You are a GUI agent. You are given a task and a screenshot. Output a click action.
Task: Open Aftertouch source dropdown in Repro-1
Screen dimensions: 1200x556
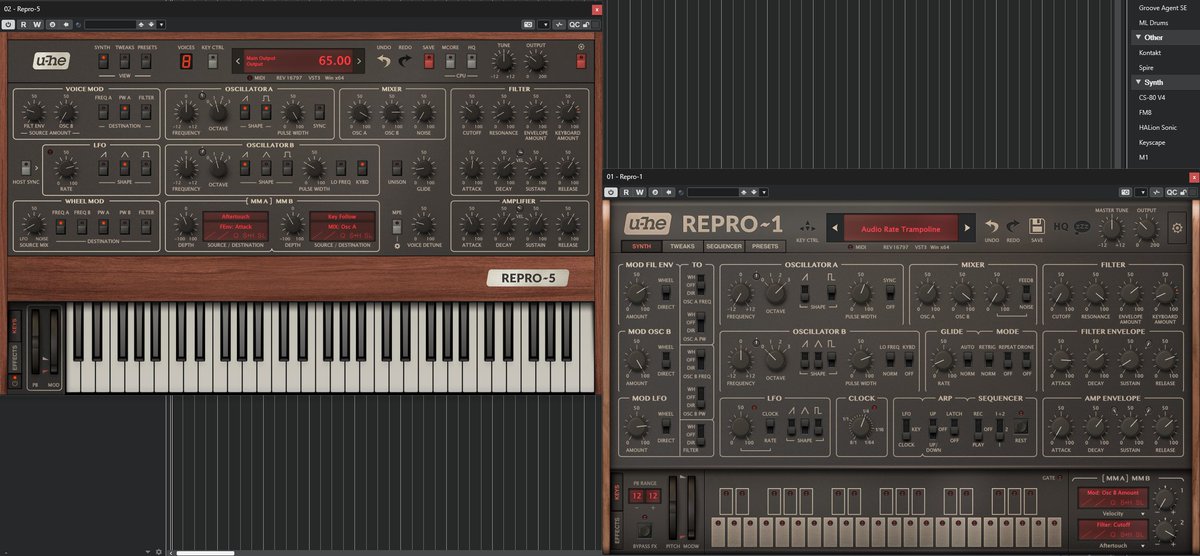coord(1112,545)
